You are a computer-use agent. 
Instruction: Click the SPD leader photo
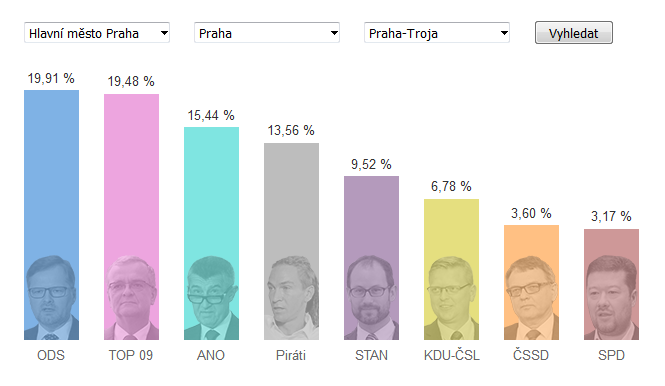pos(611,298)
